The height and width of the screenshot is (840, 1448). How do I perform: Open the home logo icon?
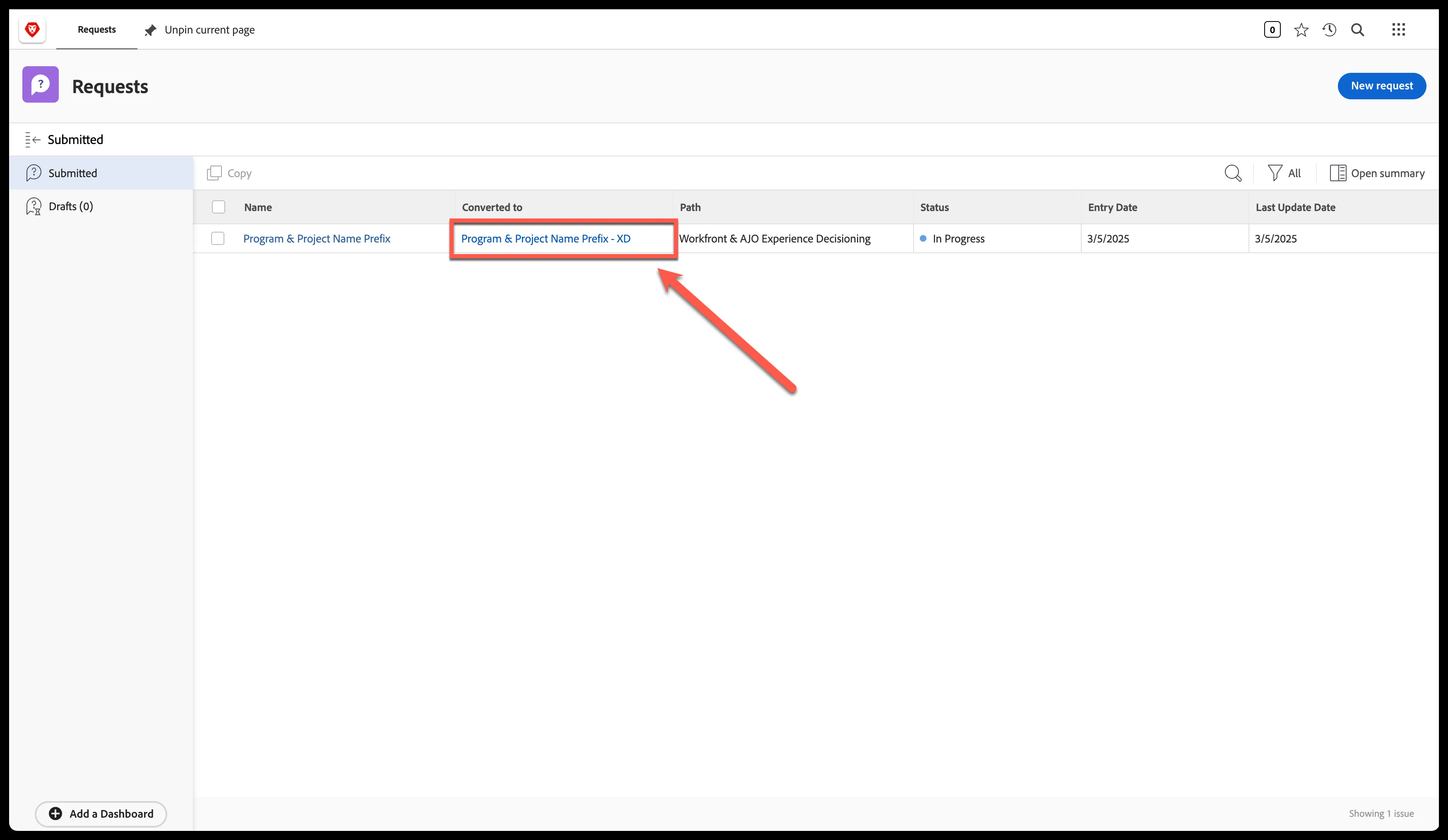click(32, 29)
